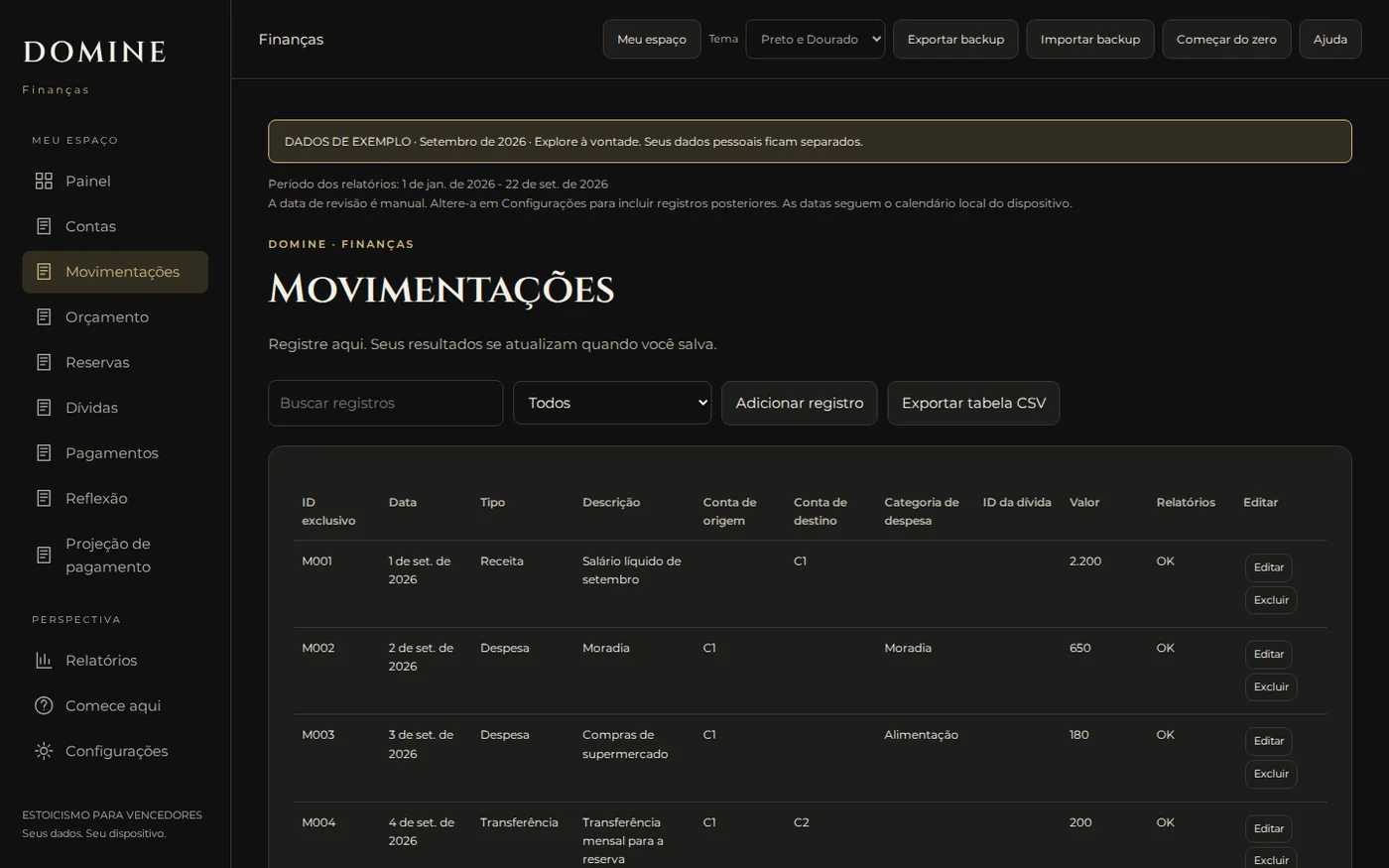Image resolution: width=1389 pixels, height=868 pixels.
Task: Go to Contas in sidebar
Action: [x=115, y=226]
